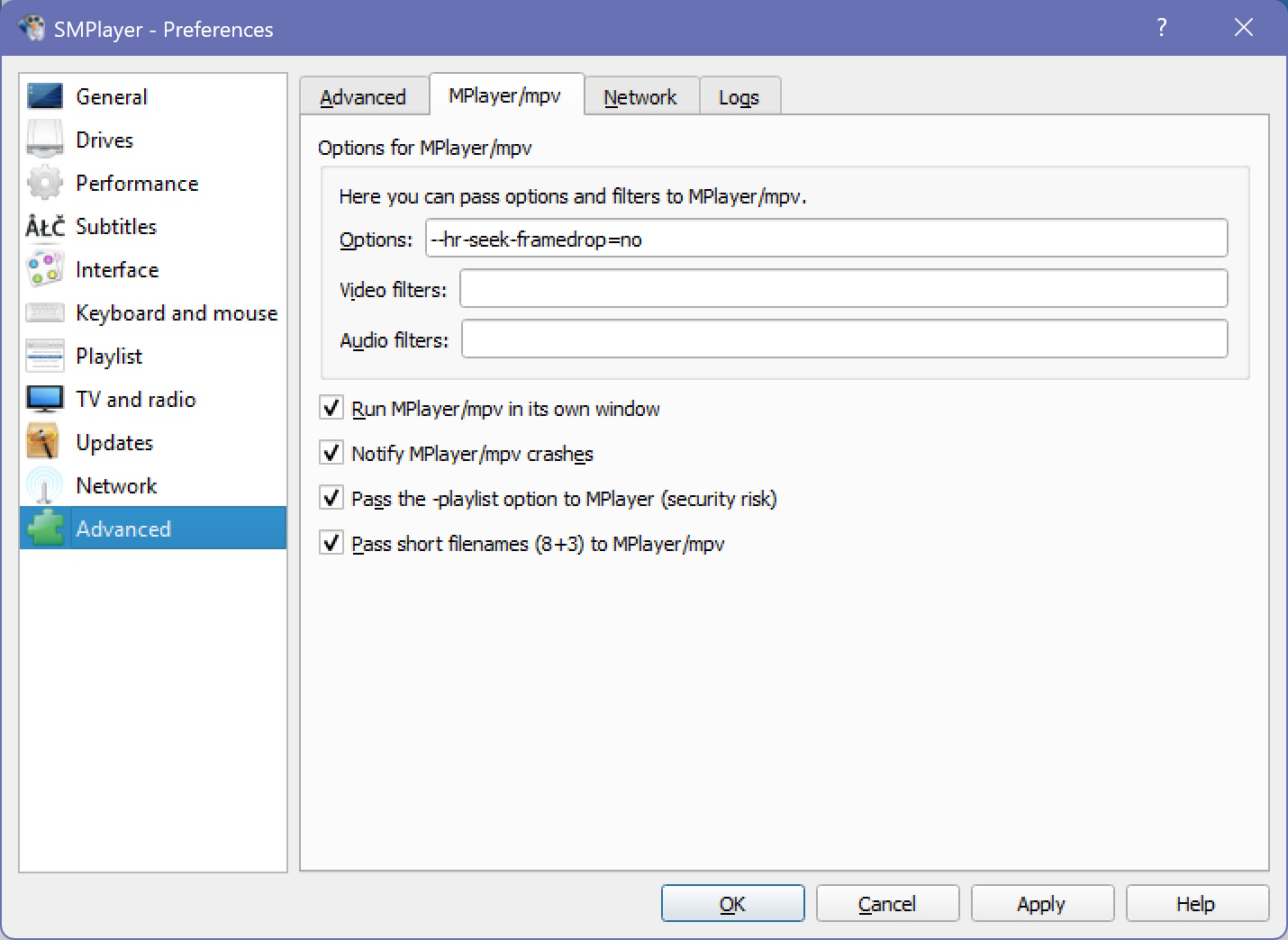Disable Run MPlayer/mpv in its own window

331,409
